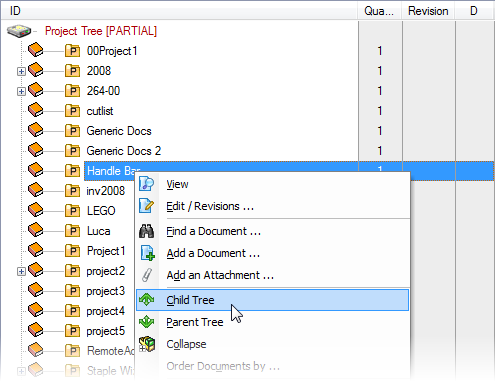Click the ID column header
The height and width of the screenshot is (381, 495).
pyautogui.click(x=180, y=11)
